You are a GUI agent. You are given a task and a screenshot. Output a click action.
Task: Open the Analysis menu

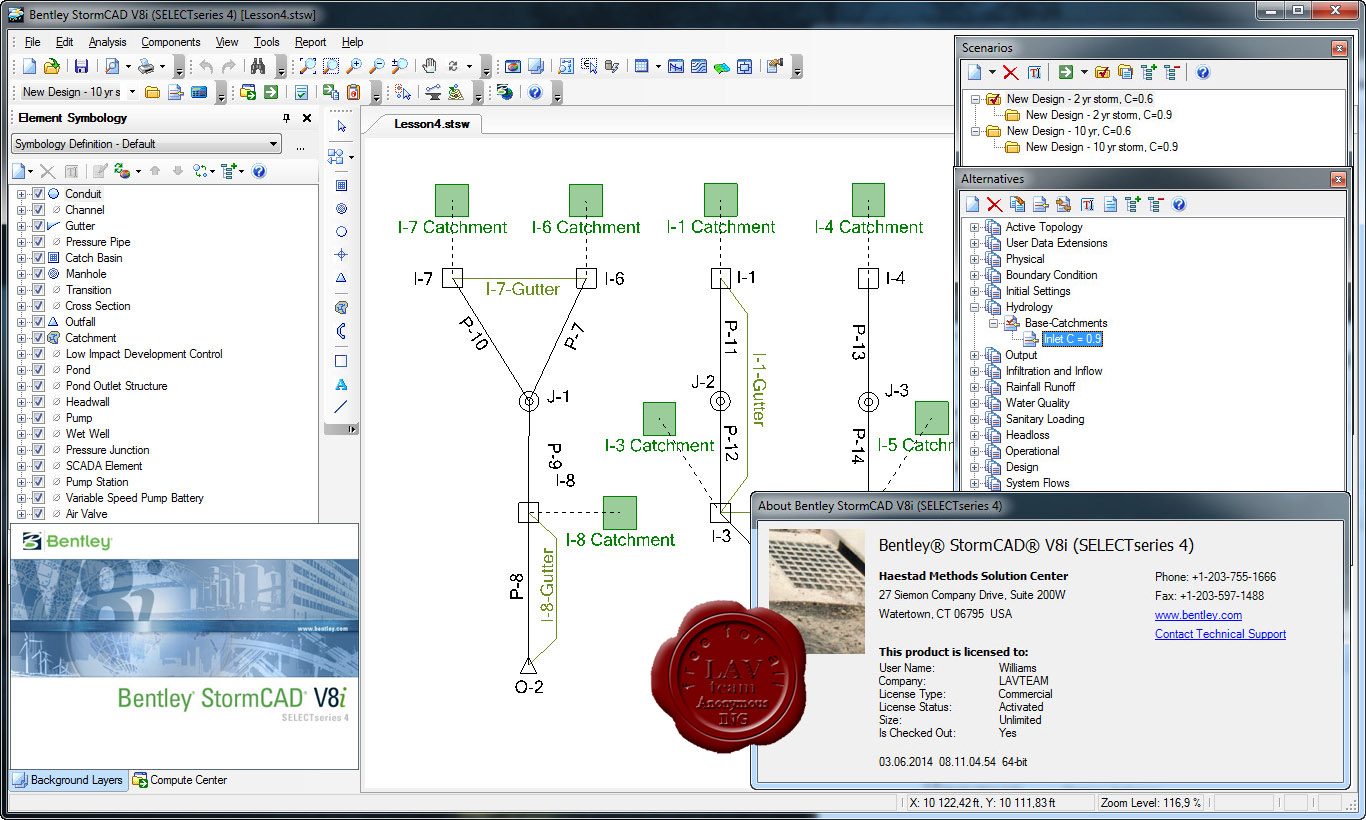pos(107,42)
